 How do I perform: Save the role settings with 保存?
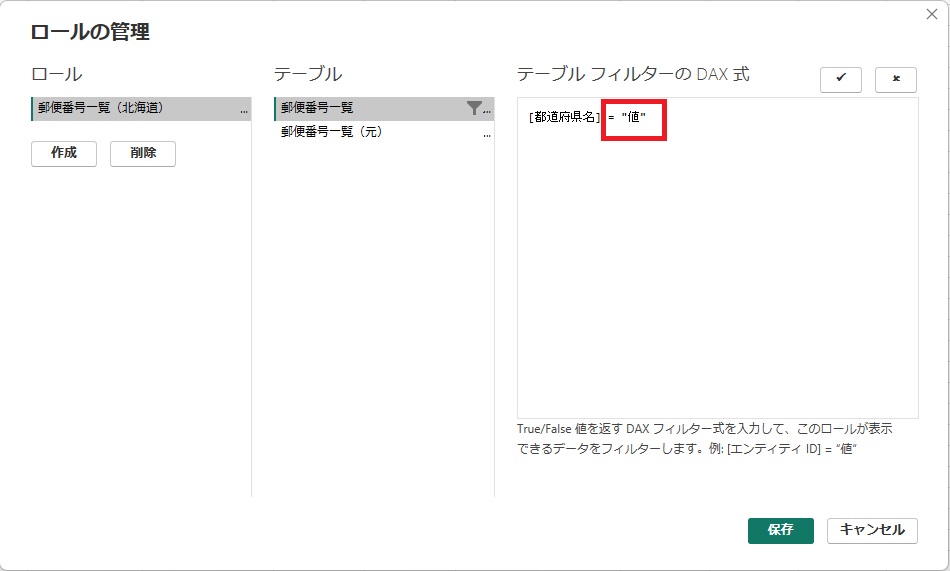(x=780, y=530)
